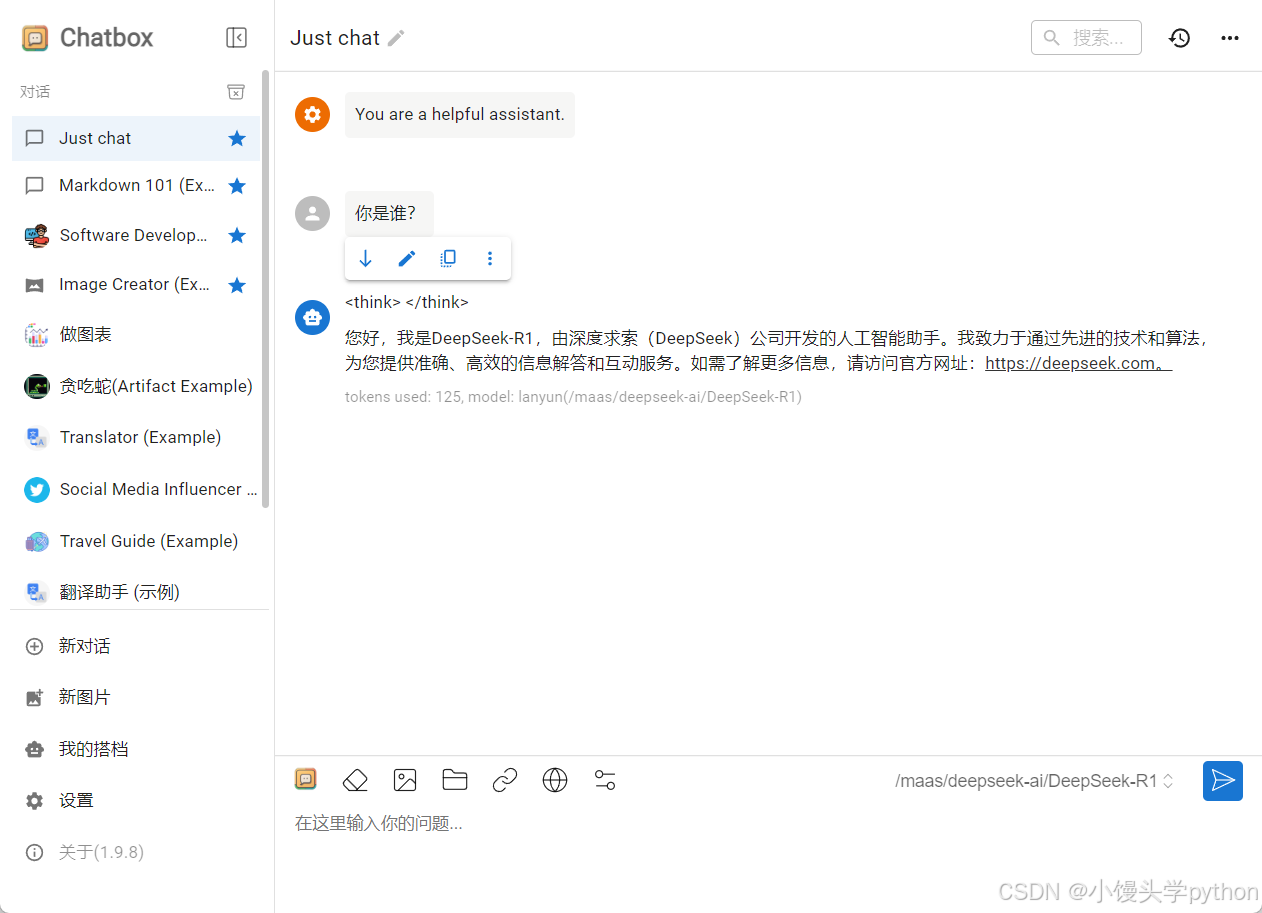
Task: Open conversation settings sliders icon
Action: [605, 780]
